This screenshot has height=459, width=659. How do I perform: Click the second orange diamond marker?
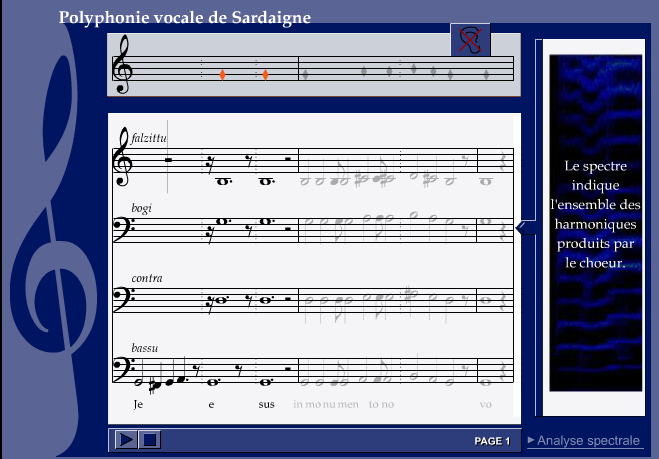click(265, 75)
